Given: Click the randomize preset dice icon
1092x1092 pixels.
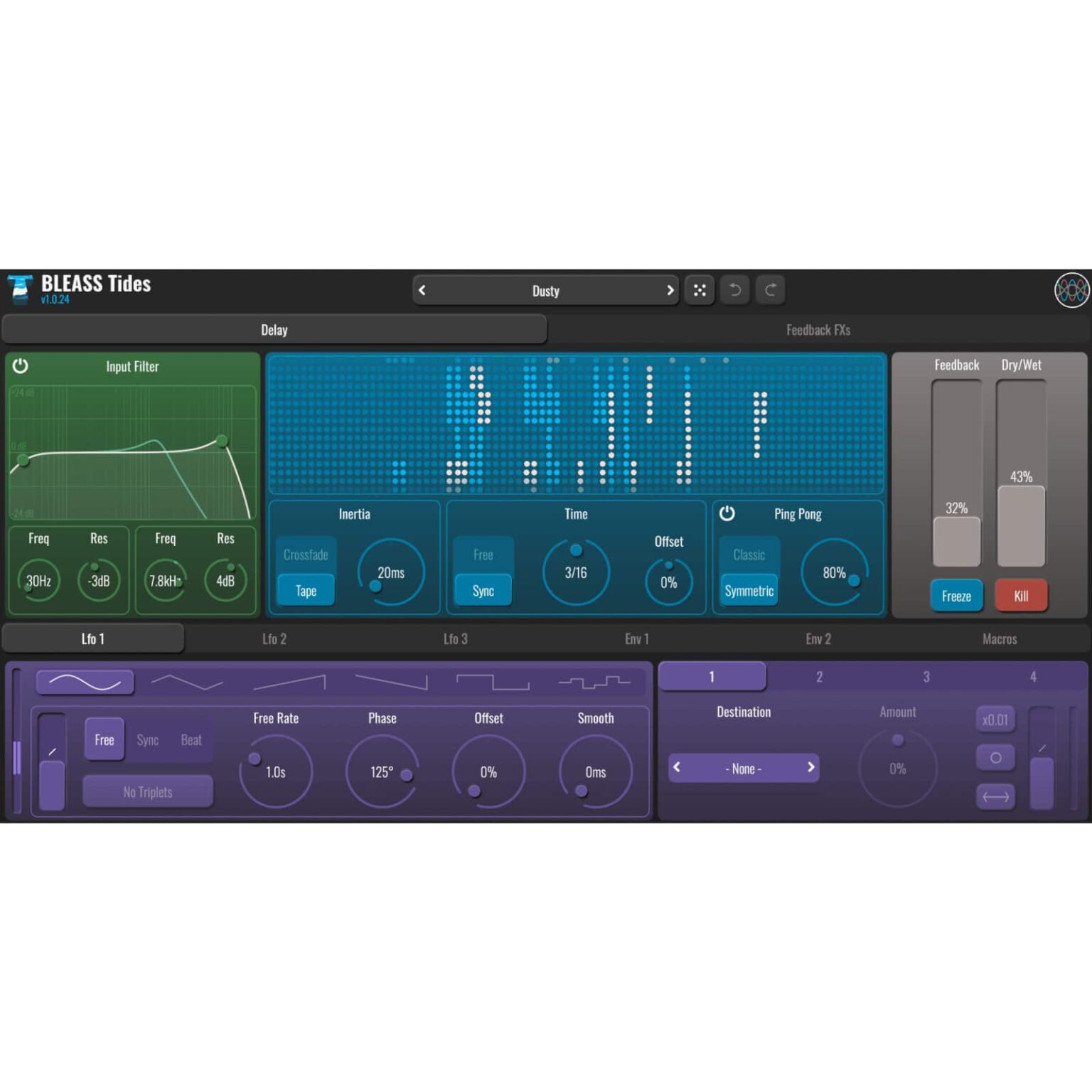Looking at the screenshot, I should tap(700, 290).
